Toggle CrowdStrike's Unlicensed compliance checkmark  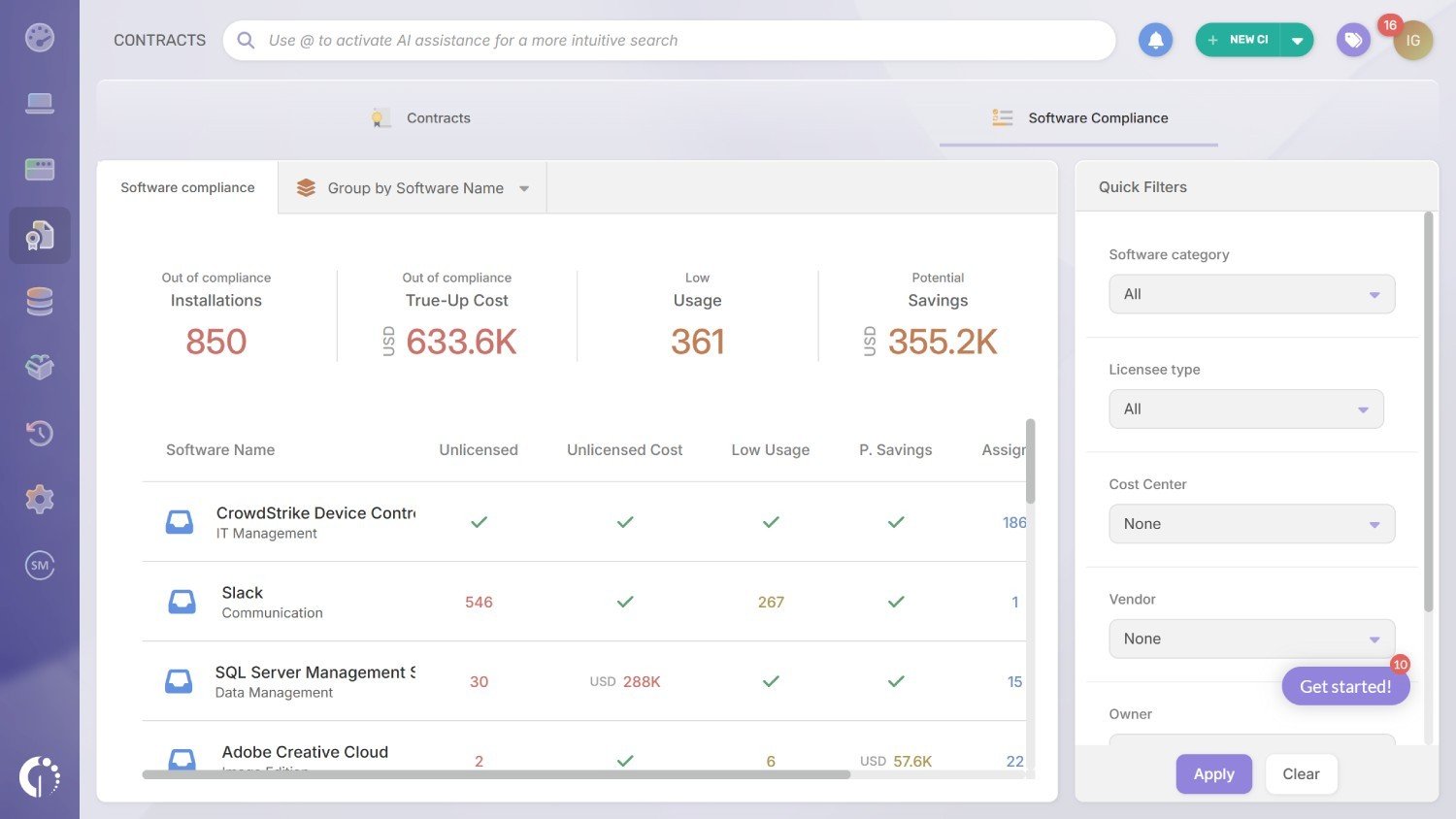(479, 521)
